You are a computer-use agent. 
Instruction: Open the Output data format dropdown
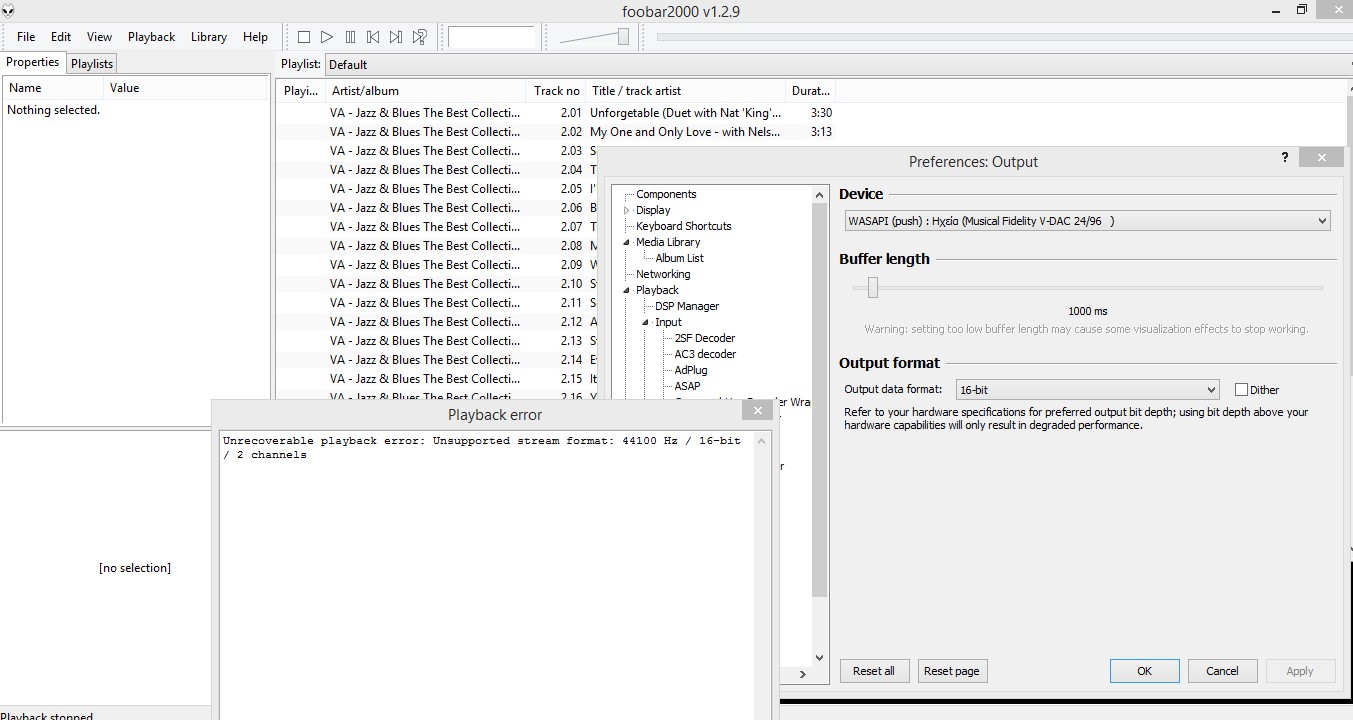click(1087, 390)
